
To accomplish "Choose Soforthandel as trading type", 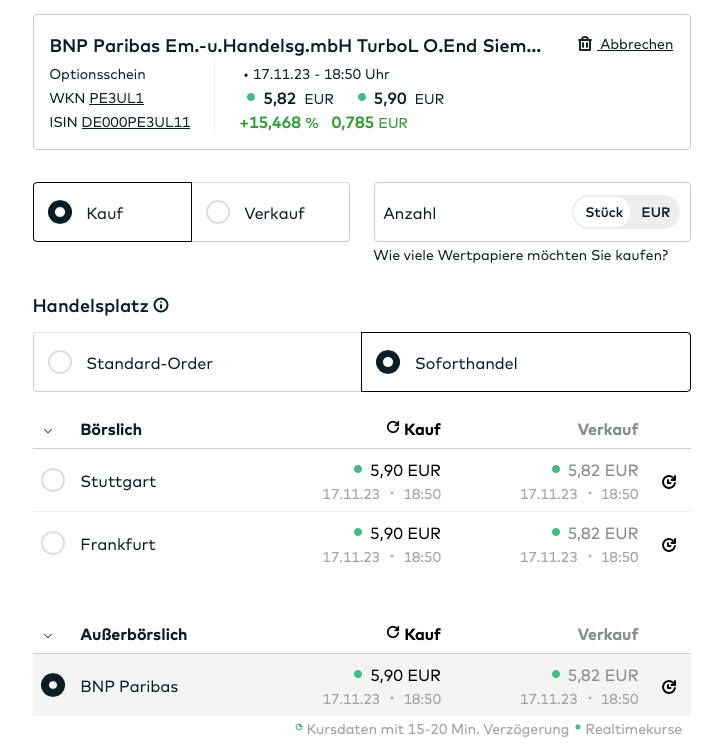I will (388, 362).
